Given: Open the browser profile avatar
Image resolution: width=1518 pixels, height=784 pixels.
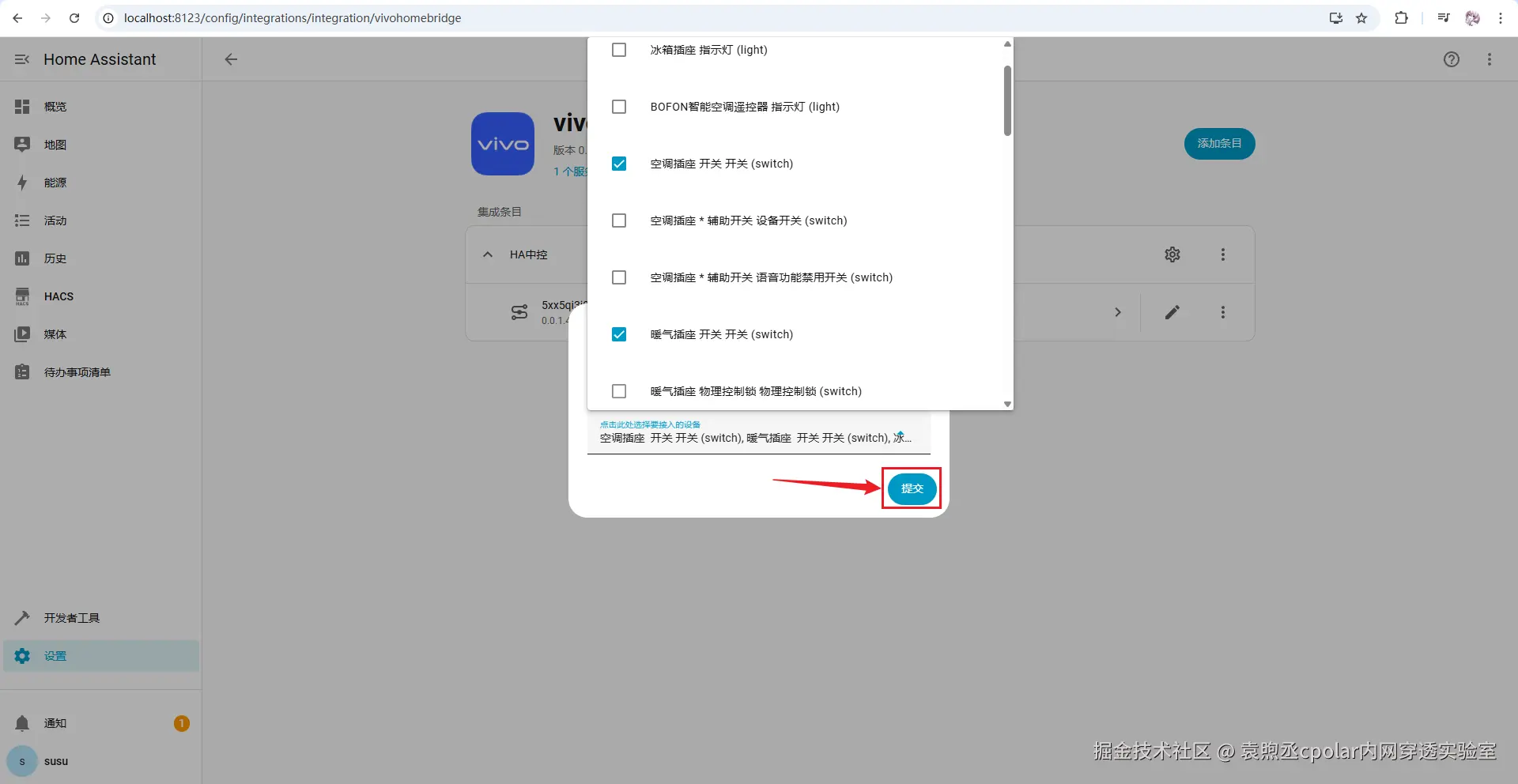Looking at the screenshot, I should pos(1472,18).
